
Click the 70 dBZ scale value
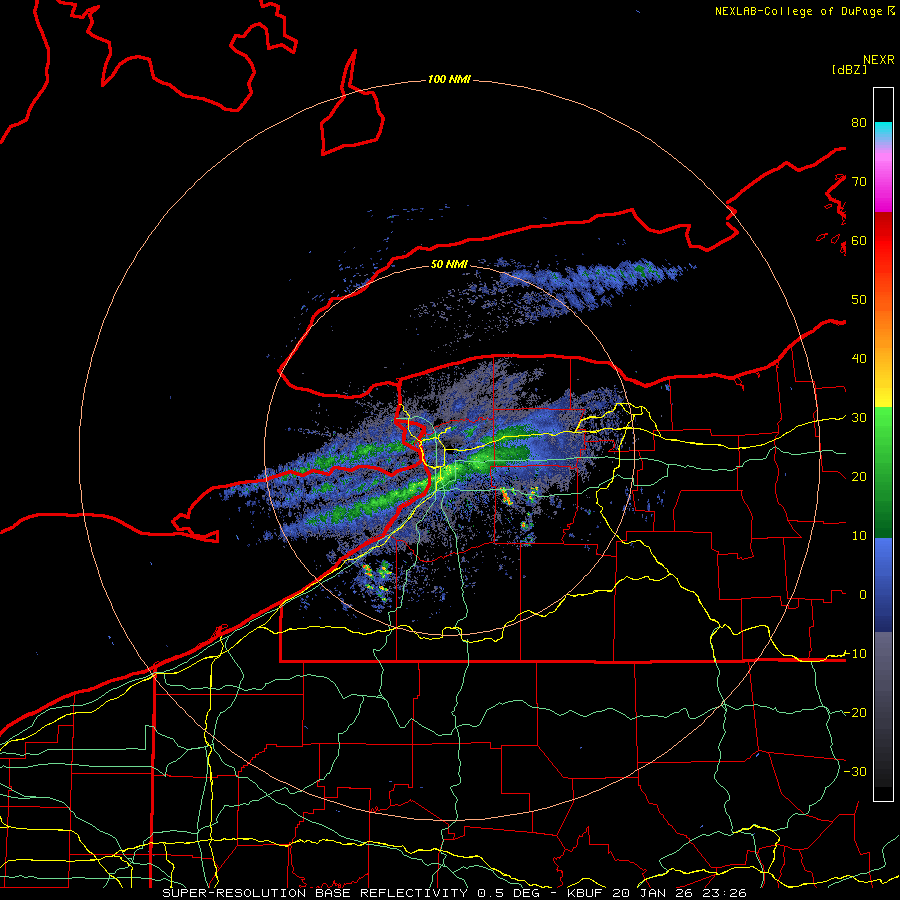pos(859,181)
